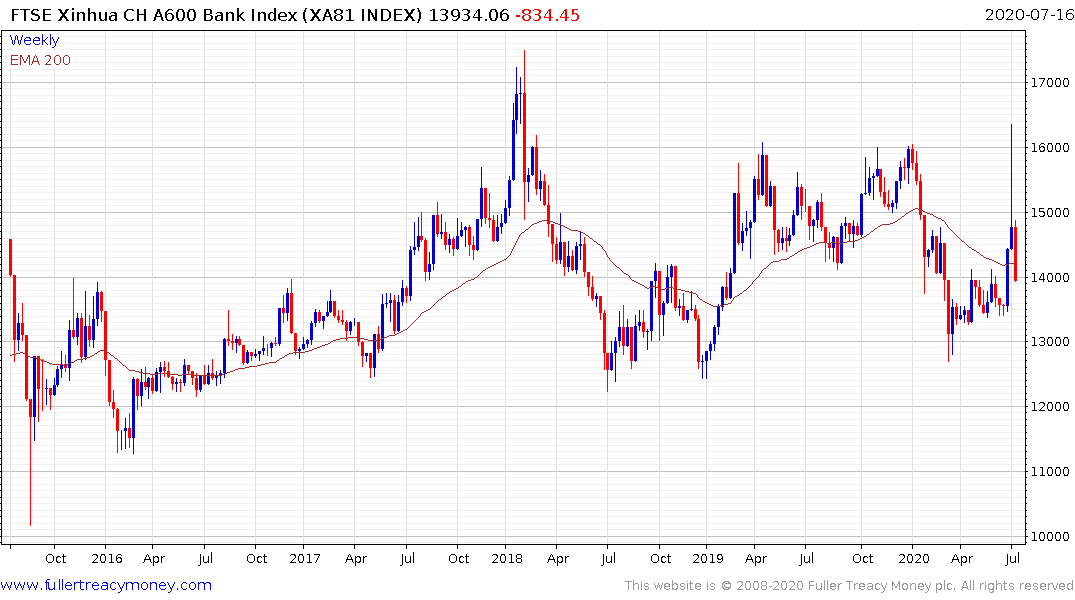Click the 2018 year label on time axis
Screen dimensions: 1075x600
(507, 558)
